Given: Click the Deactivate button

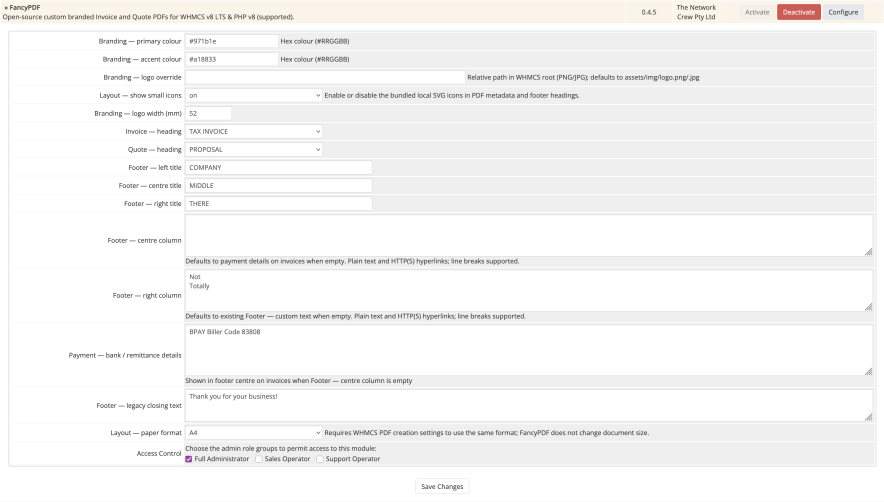Looking at the screenshot, I should [x=798, y=12].
